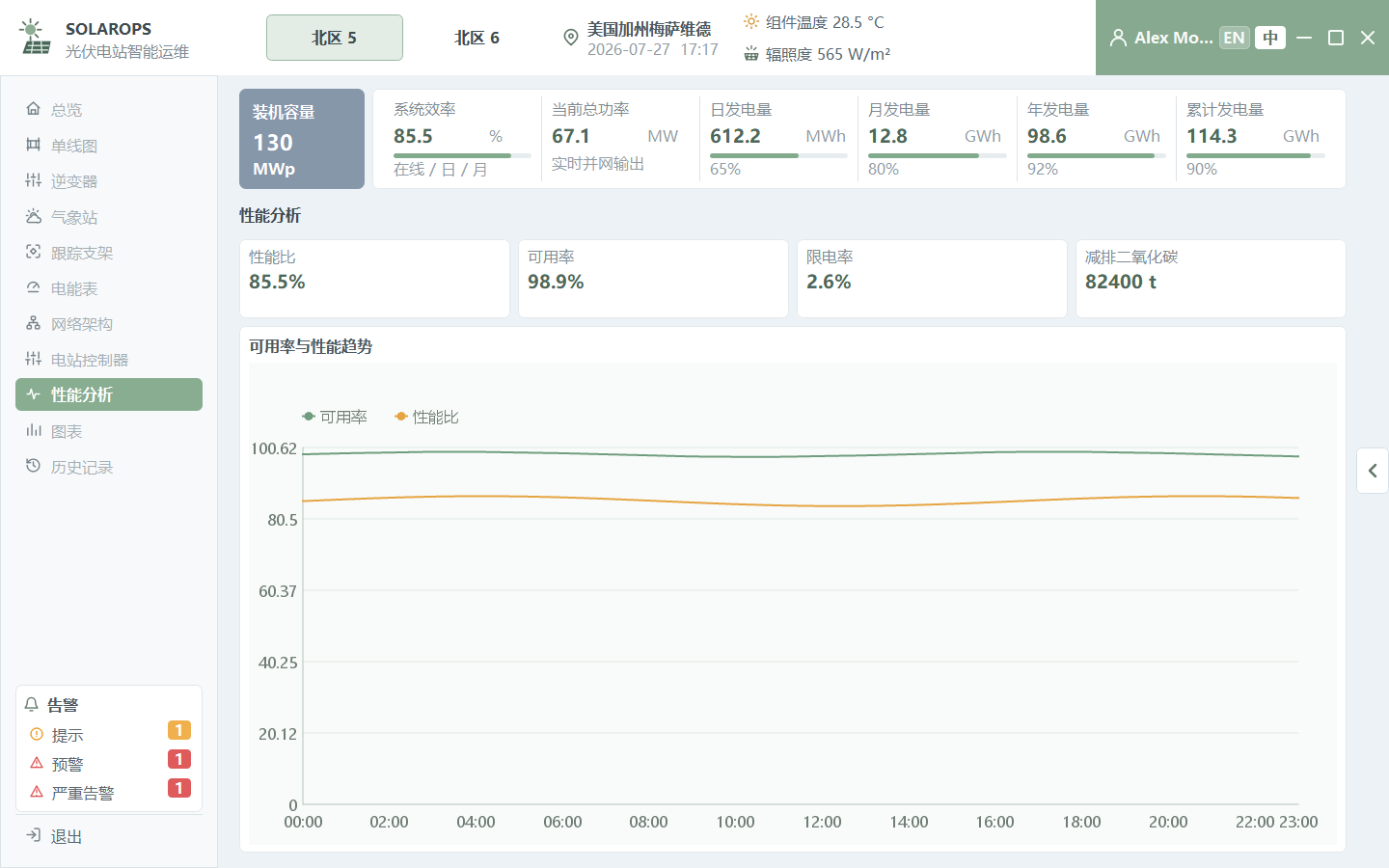This screenshot has width=1389, height=868.
Task: Select the 跟踪支架 tracker icon
Action: coord(33,252)
